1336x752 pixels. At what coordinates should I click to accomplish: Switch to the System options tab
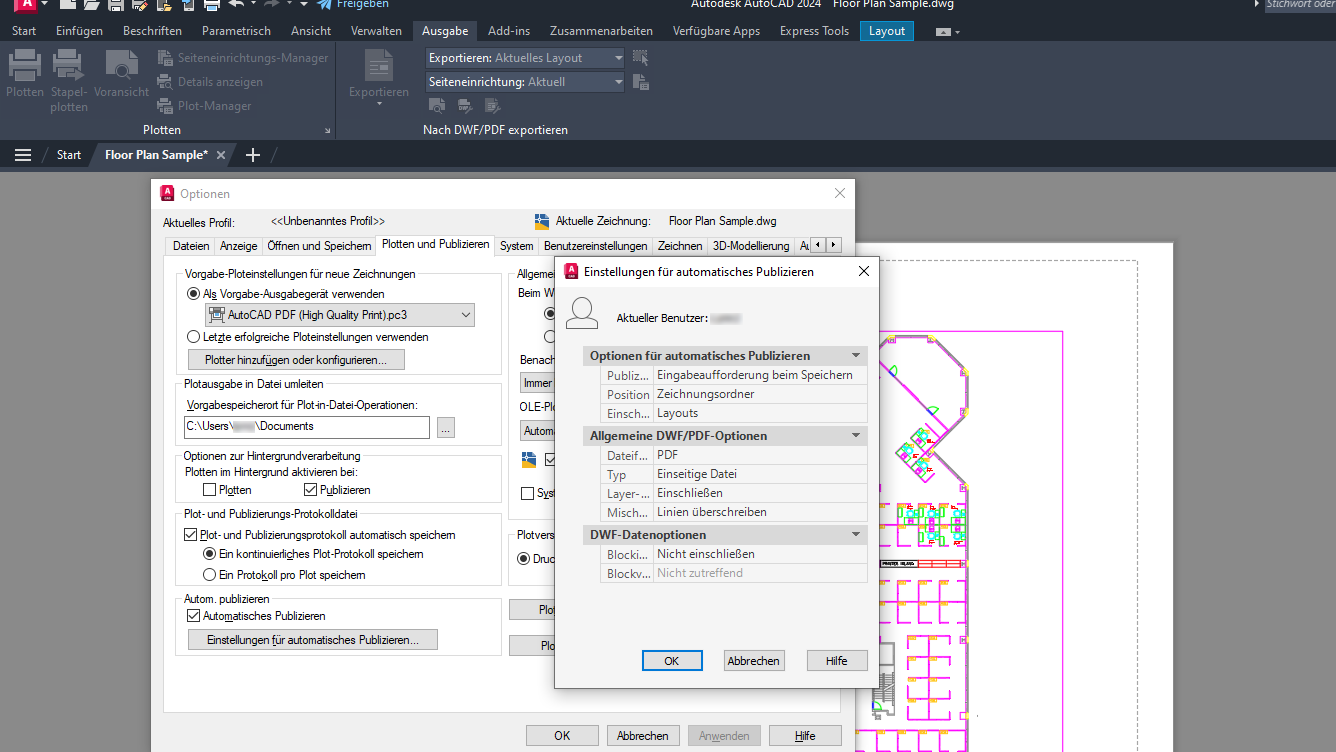click(517, 245)
